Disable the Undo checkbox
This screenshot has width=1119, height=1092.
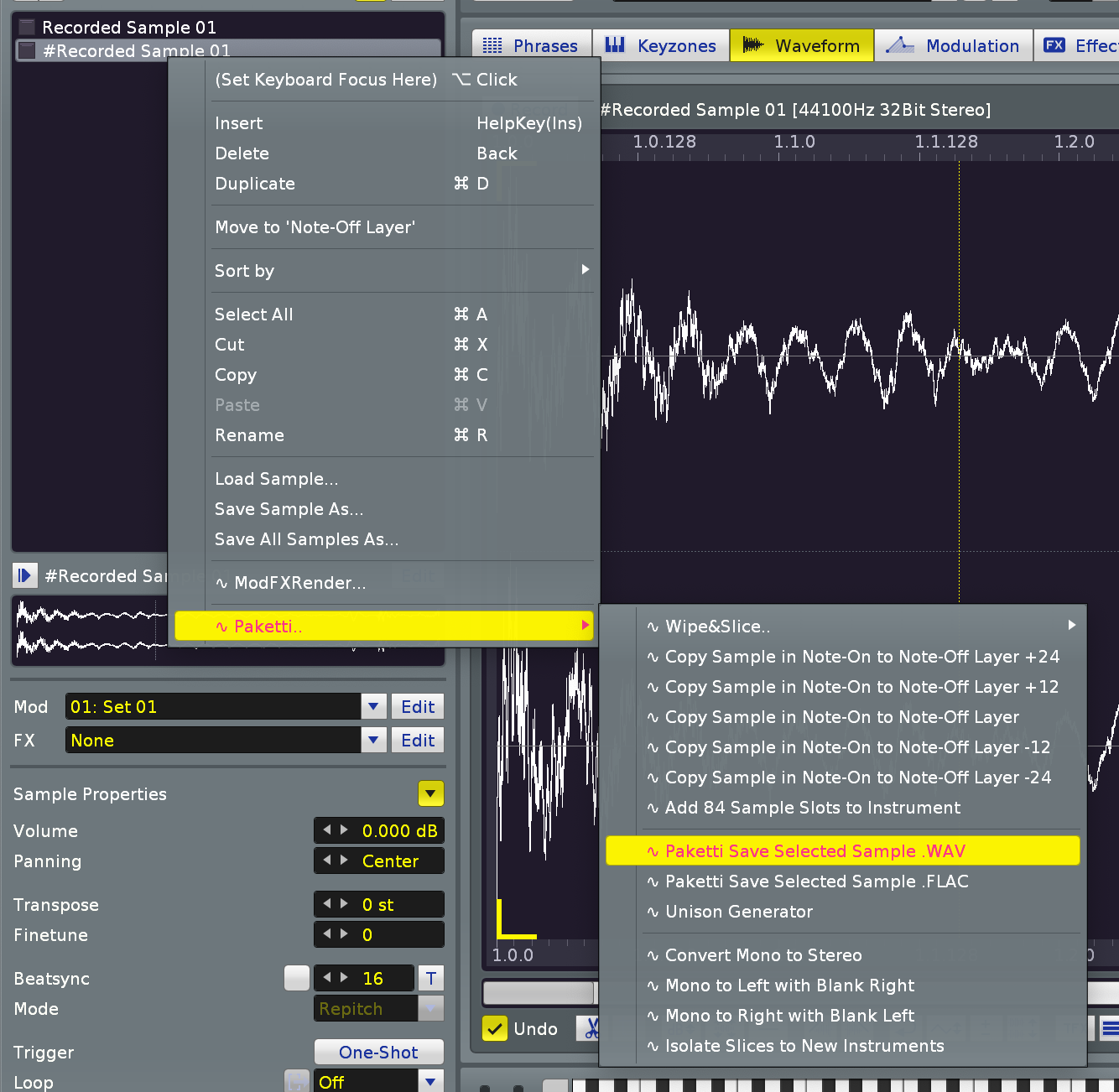coord(495,1028)
